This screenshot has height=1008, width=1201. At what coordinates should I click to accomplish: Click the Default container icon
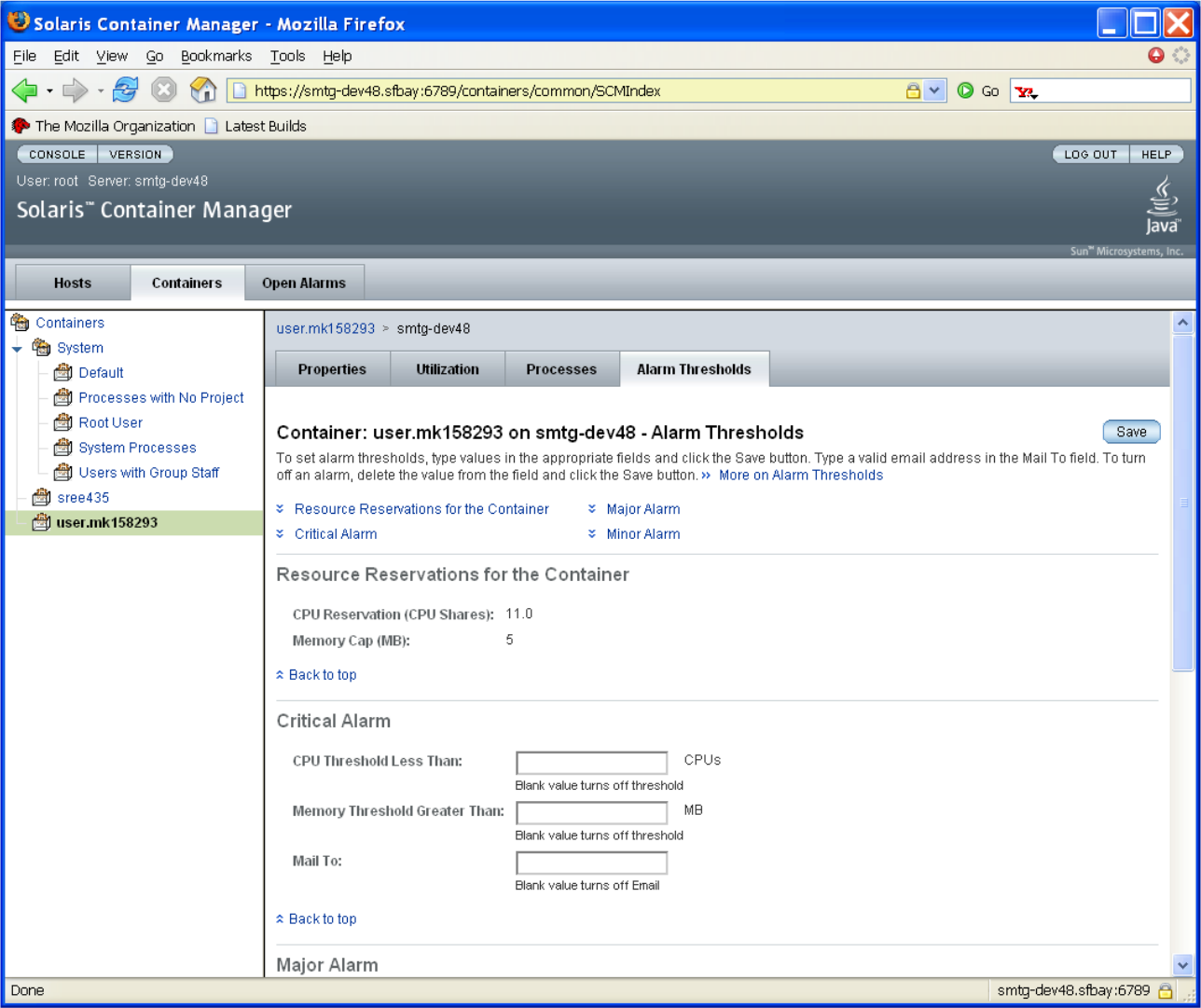coord(63,372)
